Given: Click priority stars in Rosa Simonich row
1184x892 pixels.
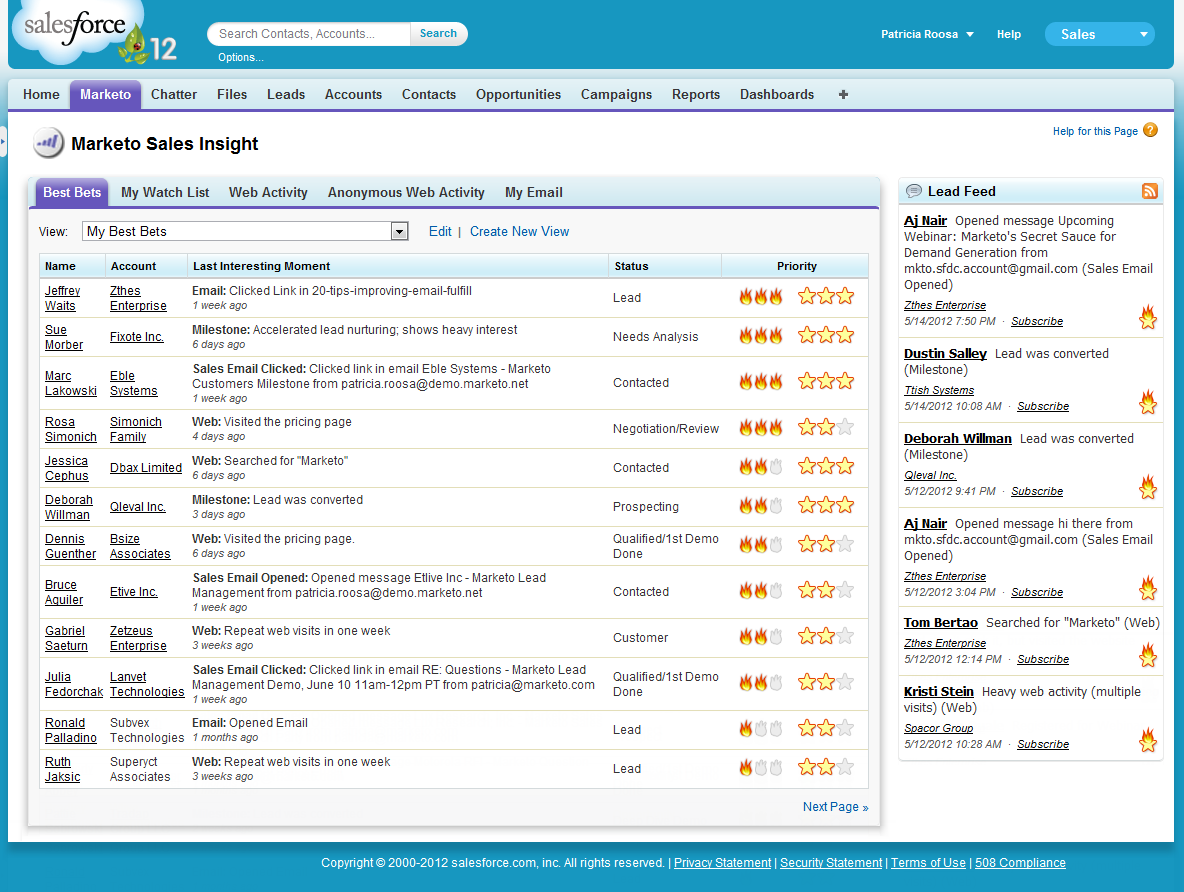Looking at the screenshot, I should point(825,428).
